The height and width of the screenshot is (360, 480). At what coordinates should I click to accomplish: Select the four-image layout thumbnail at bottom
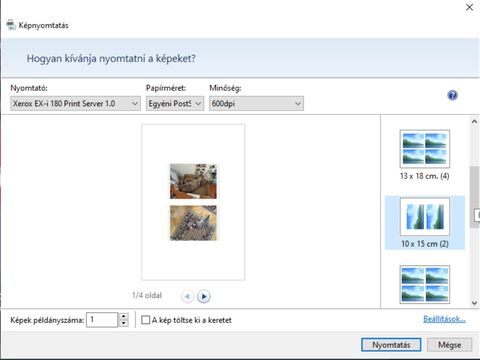425,284
